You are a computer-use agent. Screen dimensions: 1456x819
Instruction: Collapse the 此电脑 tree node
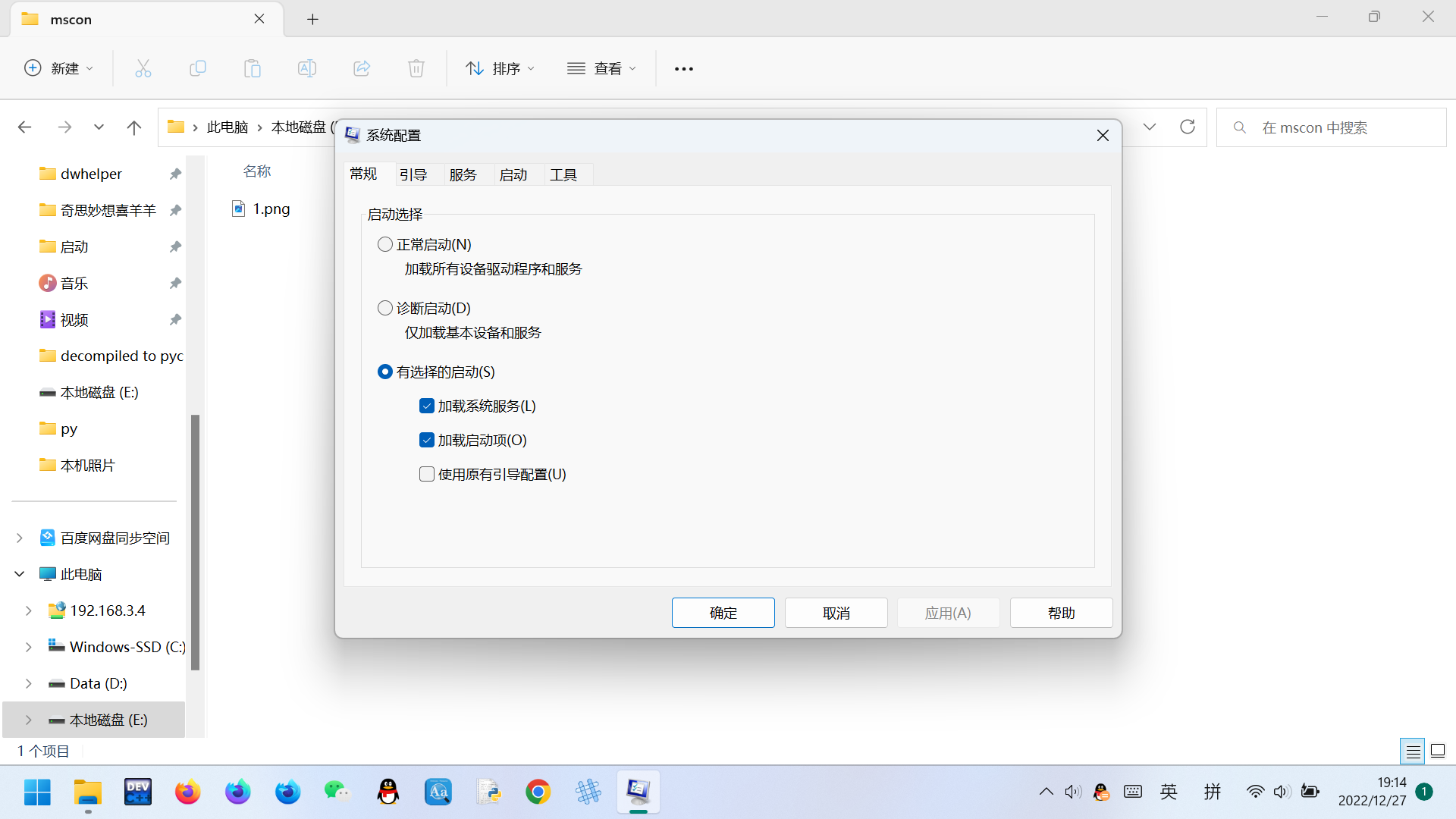[x=20, y=574]
